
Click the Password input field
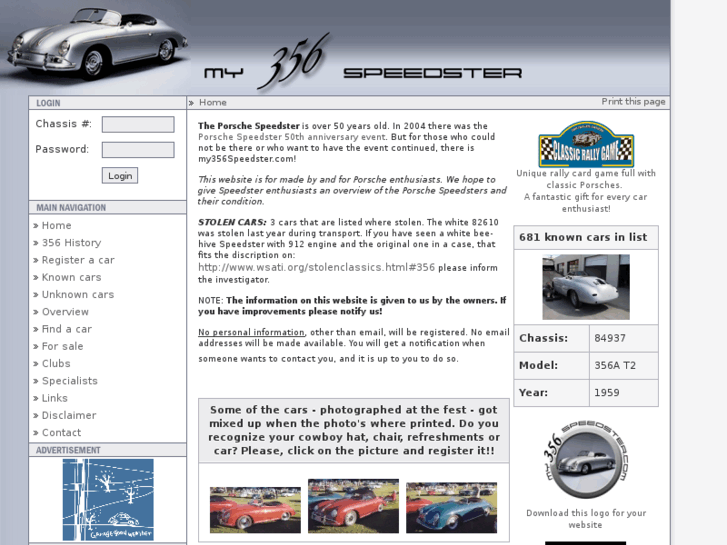138,150
